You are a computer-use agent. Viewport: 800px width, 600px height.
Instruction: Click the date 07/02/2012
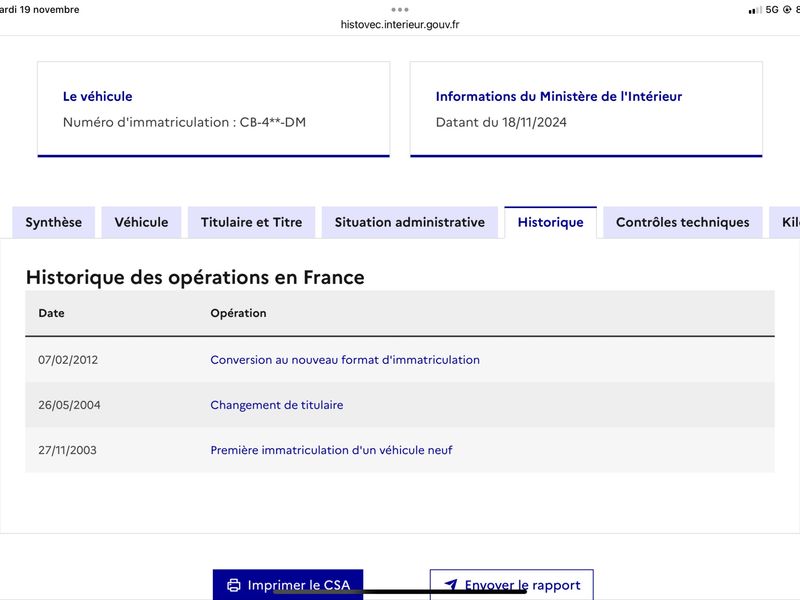(68, 360)
